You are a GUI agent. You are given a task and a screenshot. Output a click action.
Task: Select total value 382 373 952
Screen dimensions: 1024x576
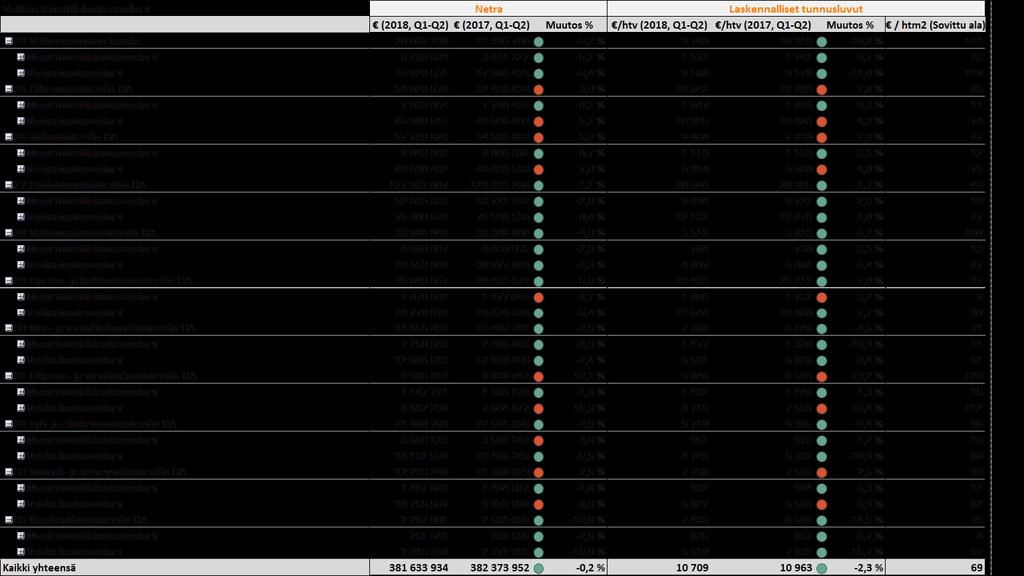pyautogui.click(x=500, y=568)
